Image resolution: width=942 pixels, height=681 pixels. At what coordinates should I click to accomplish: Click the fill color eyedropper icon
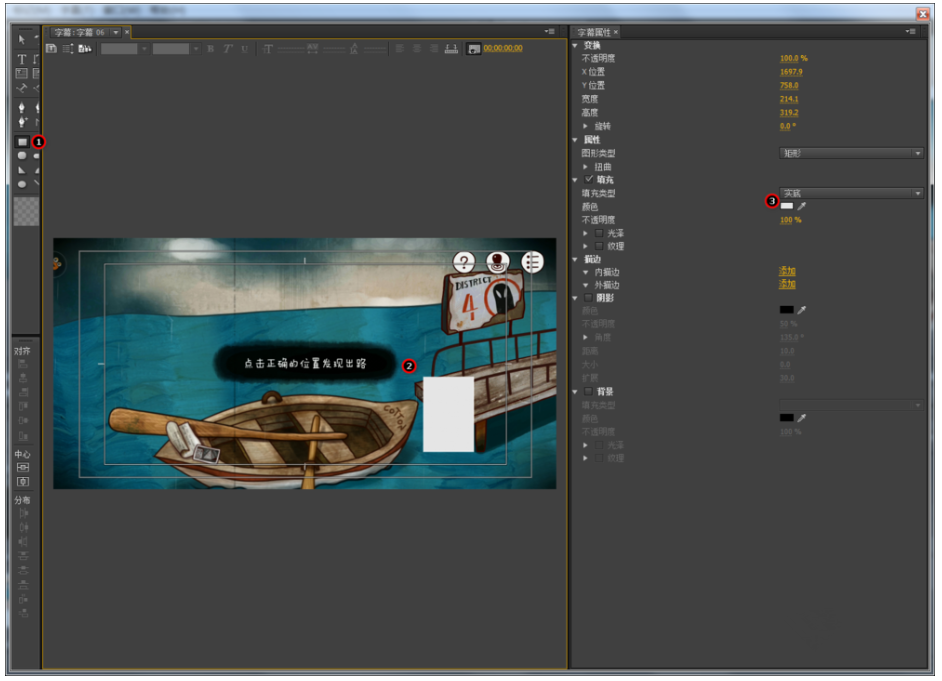[x=801, y=206]
